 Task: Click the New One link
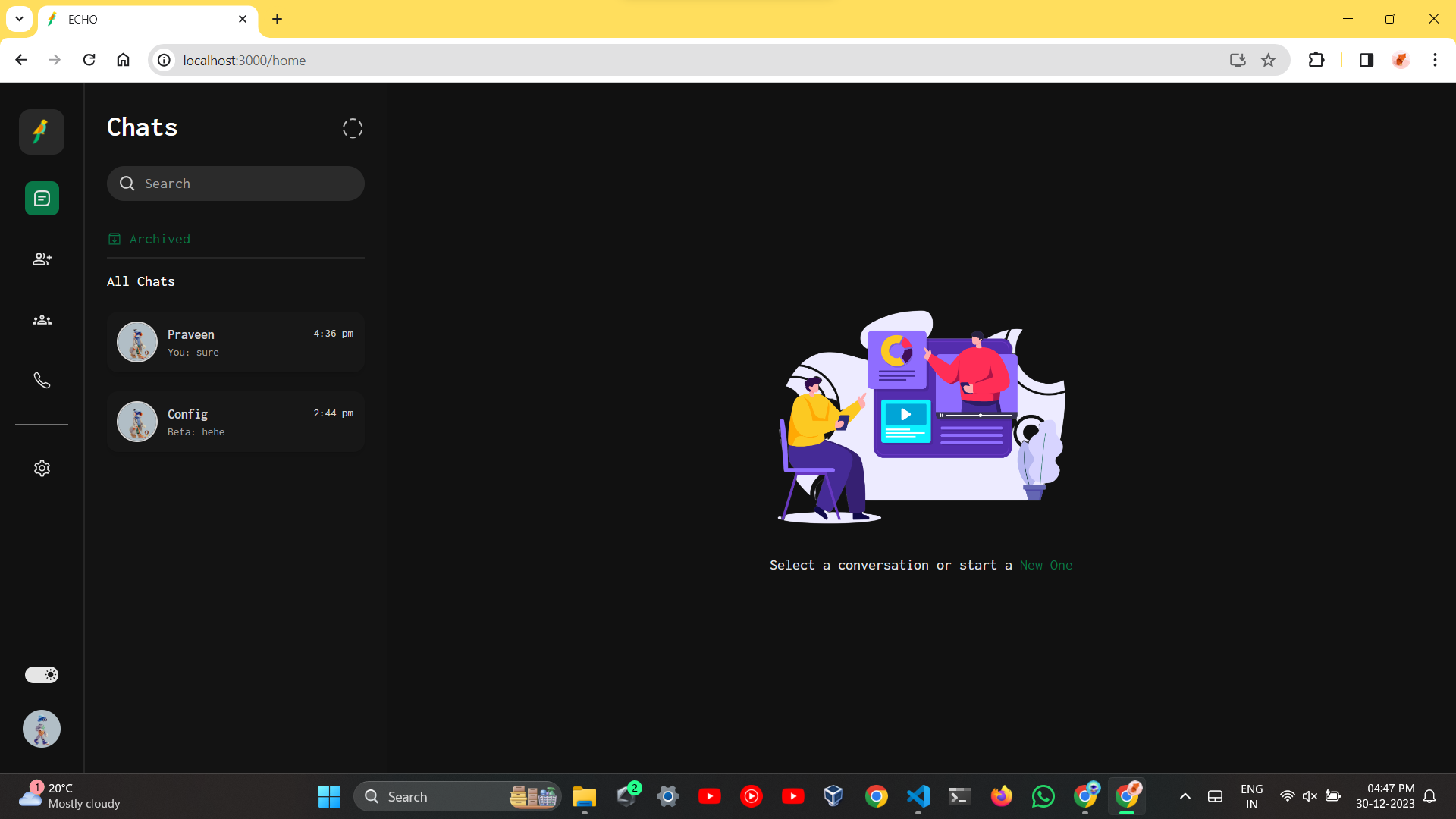1046,566
